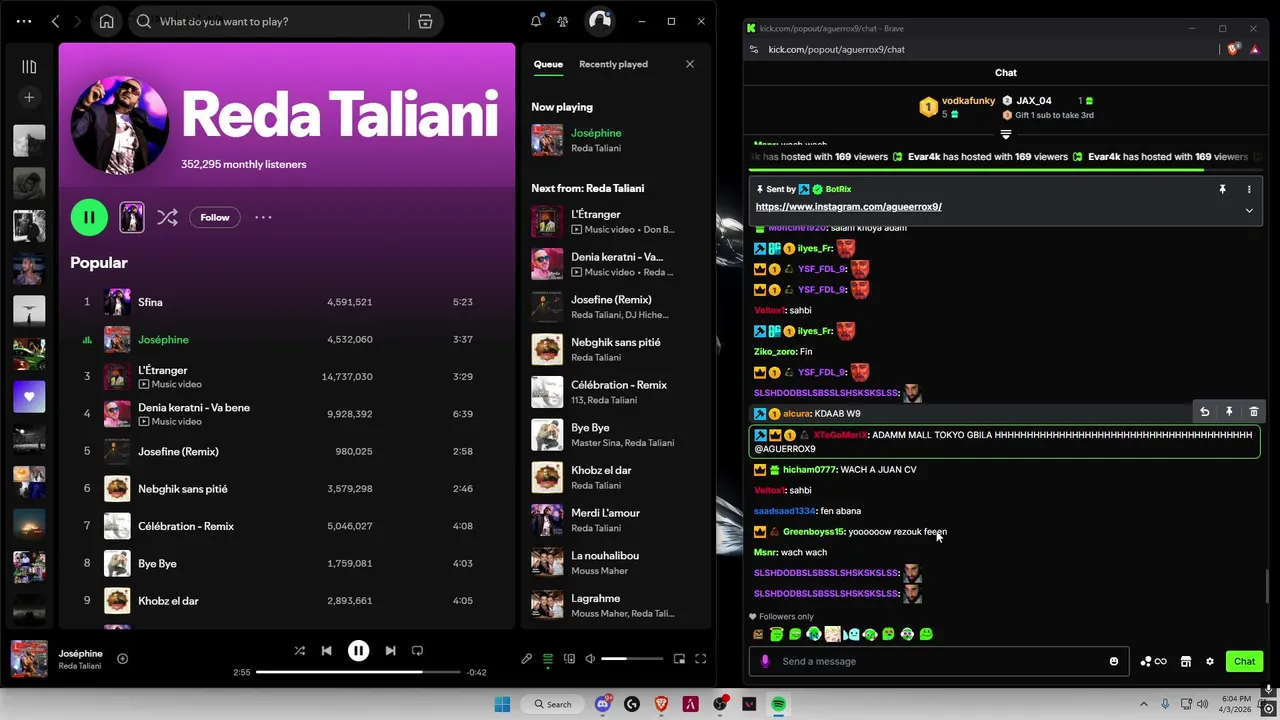The image size is (1280, 720).
Task: Open Spotify Home icon
Action: 107,21
